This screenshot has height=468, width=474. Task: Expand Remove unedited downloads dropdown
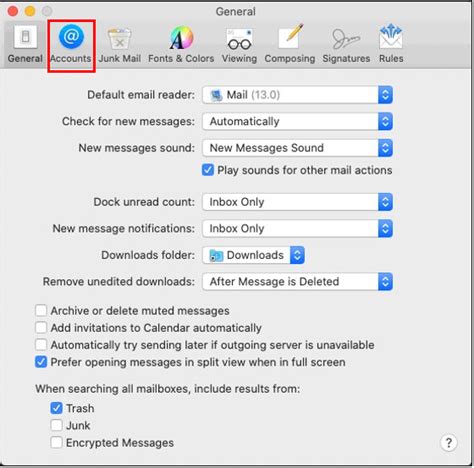click(x=297, y=282)
